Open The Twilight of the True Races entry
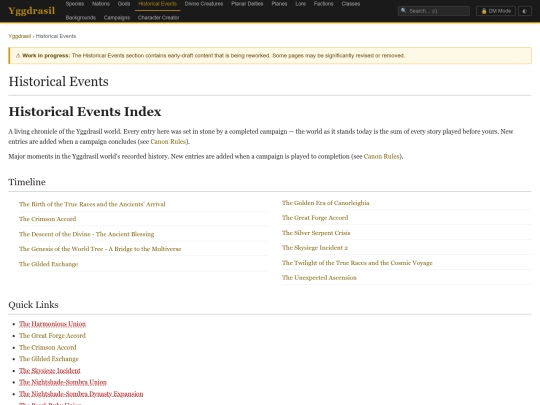540x405 pixels. [x=357, y=263]
